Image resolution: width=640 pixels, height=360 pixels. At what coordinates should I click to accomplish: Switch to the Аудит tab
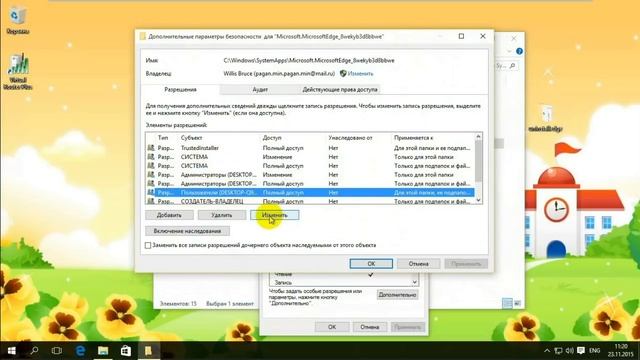pos(260,89)
